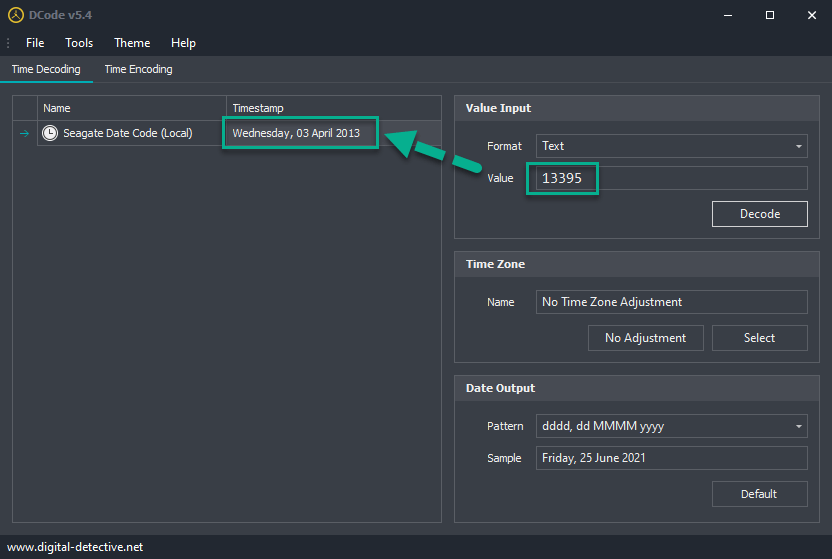The height and width of the screenshot is (559, 832).
Task: Click the No Adjustment button
Action: coord(646,338)
